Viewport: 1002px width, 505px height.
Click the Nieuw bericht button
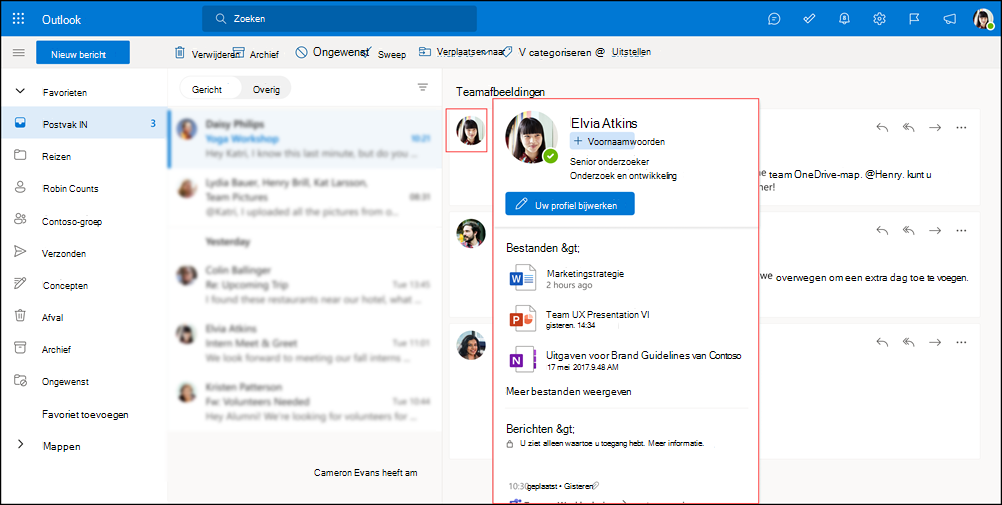pyautogui.click(x=83, y=53)
